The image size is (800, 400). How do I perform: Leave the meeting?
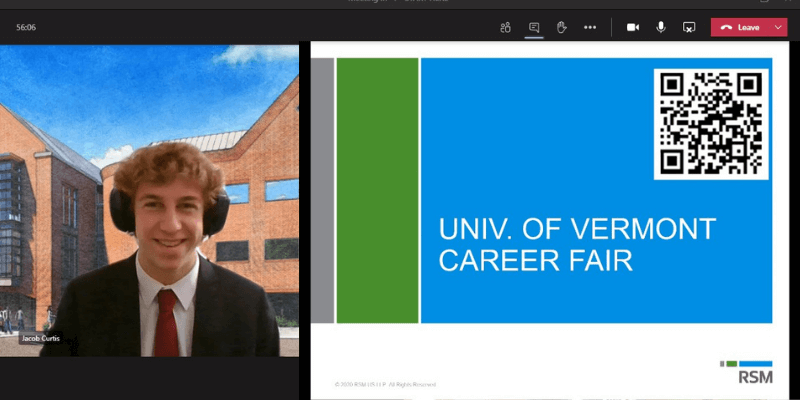[x=742, y=28]
